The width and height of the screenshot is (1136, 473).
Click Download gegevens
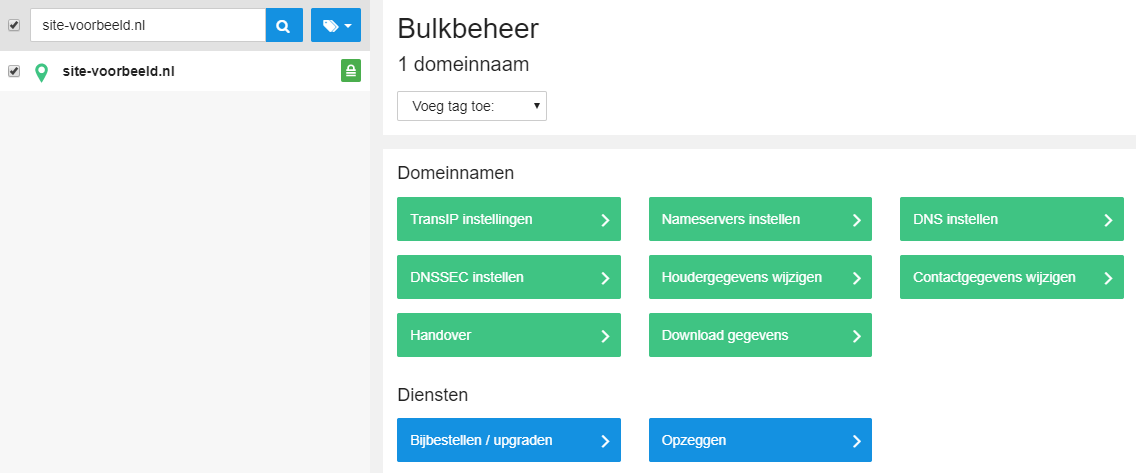pyautogui.click(x=760, y=335)
